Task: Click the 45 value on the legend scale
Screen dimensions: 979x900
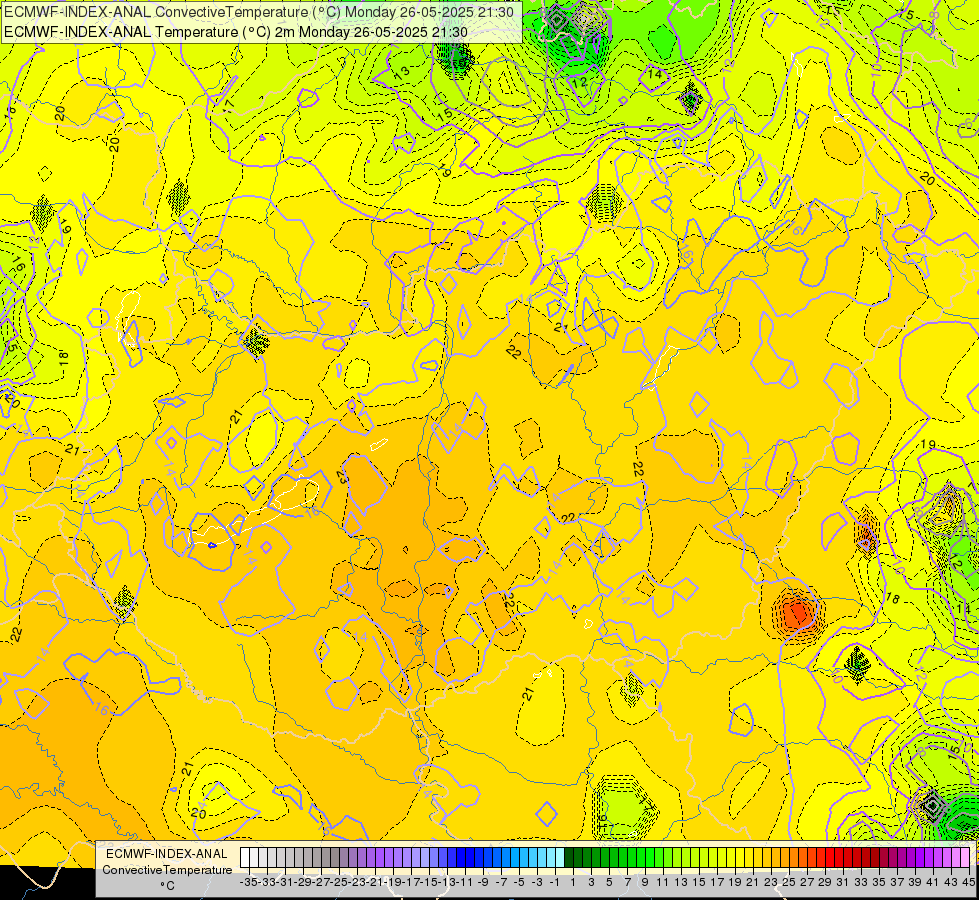Action: (968, 883)
